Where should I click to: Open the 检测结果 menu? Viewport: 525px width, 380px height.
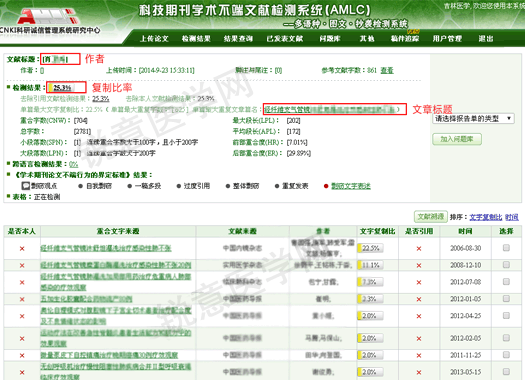196,39
